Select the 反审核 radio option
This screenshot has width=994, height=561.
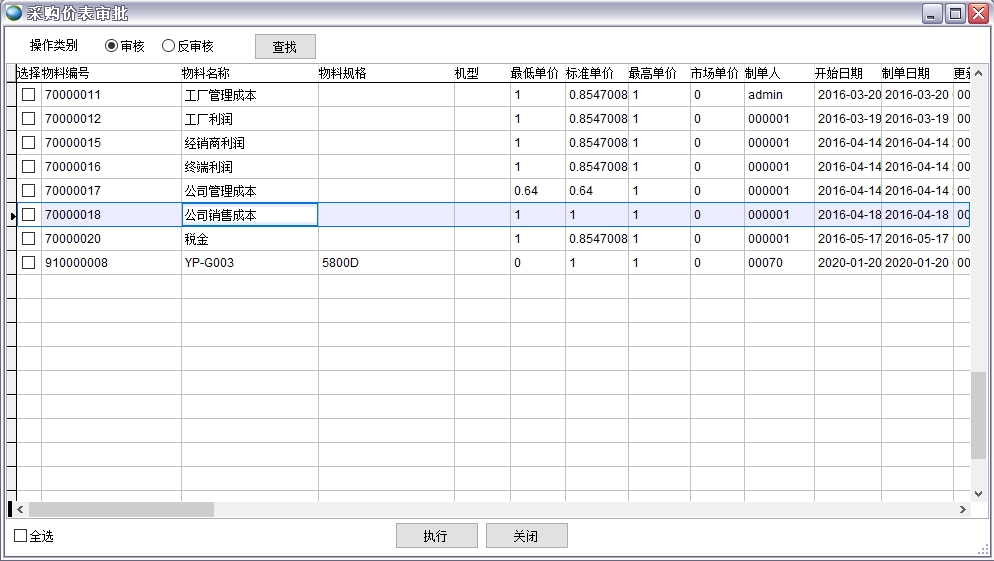point(168,46)
